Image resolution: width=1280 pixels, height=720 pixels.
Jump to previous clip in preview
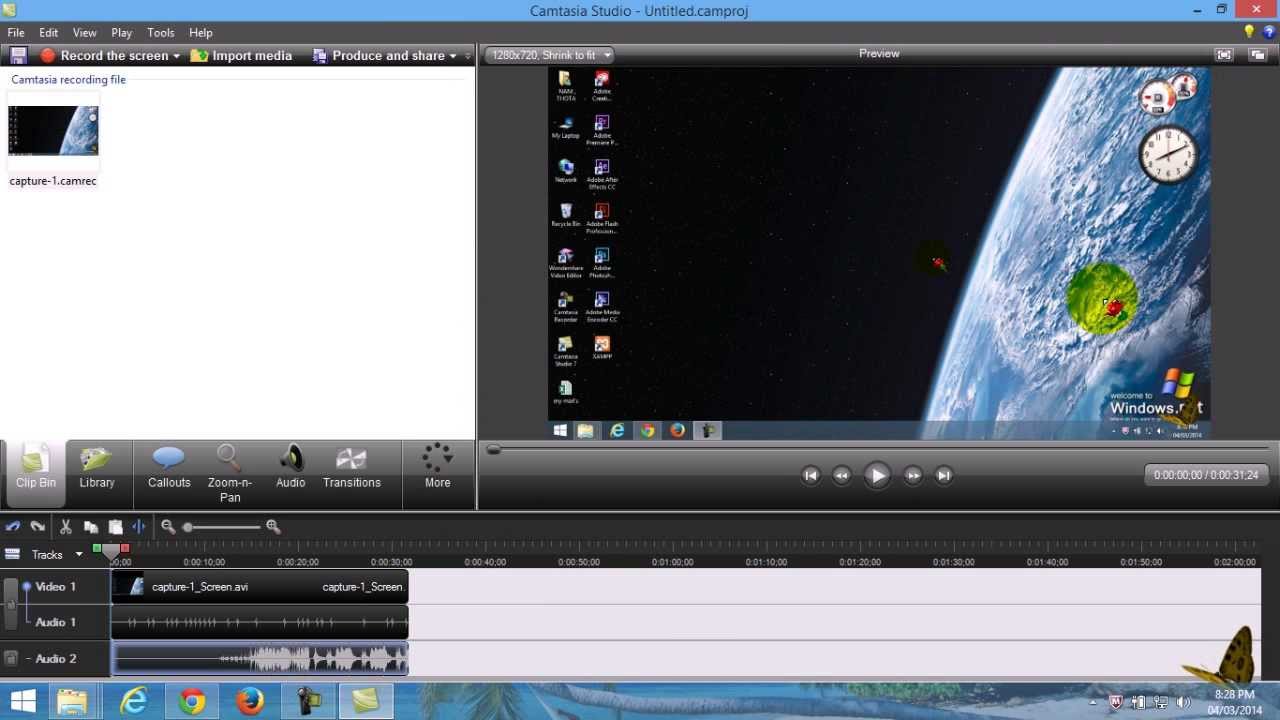click(x=811, y=476)
